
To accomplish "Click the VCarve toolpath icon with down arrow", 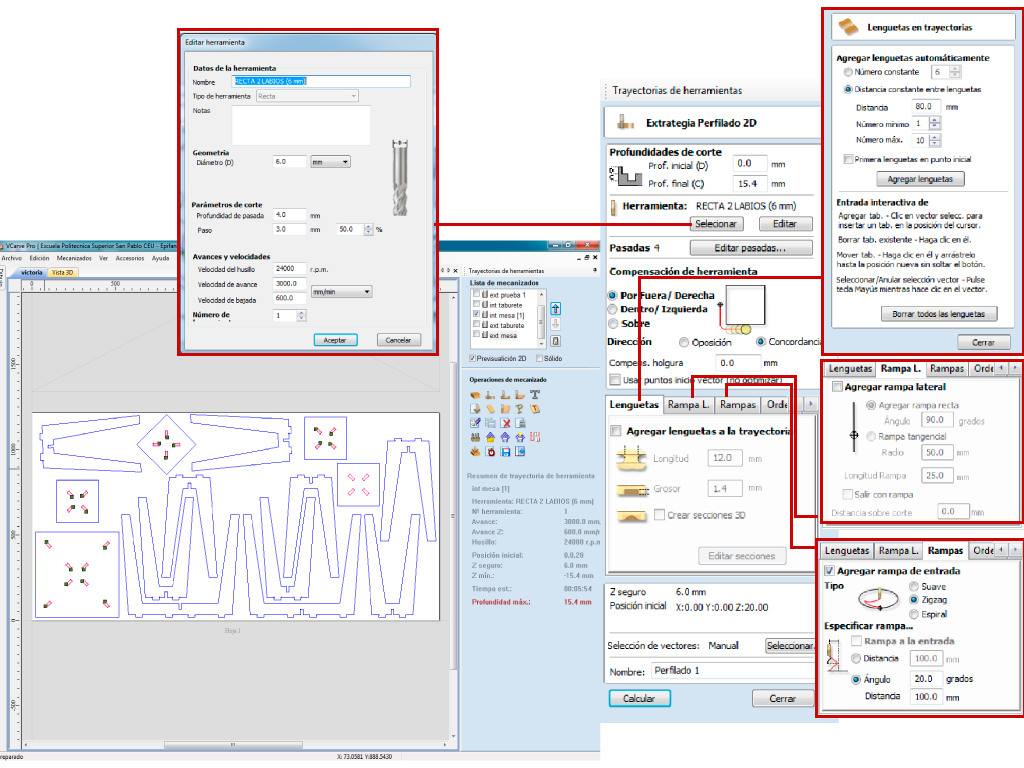I will click(475, 409).
